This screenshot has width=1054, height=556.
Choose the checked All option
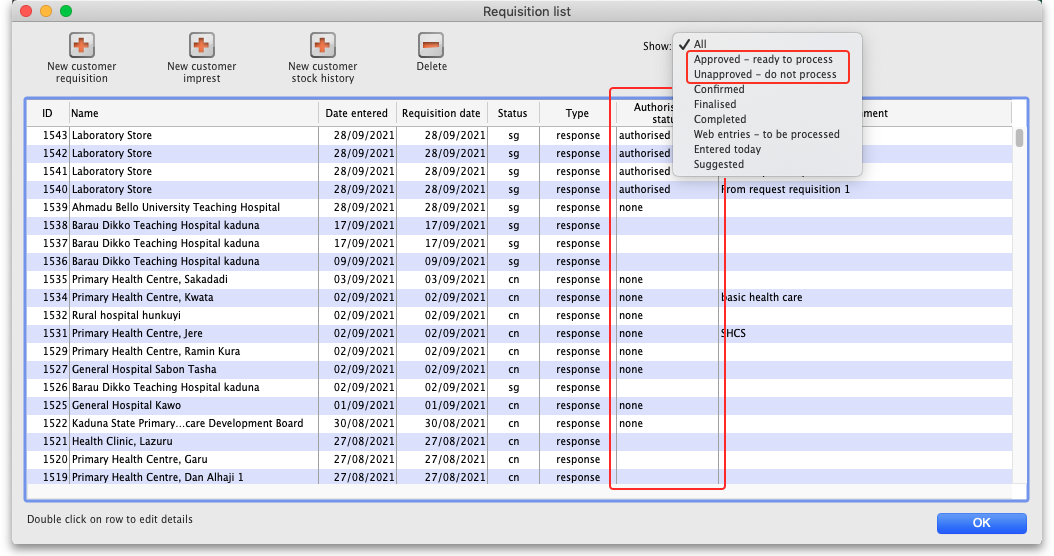(700, 45)
